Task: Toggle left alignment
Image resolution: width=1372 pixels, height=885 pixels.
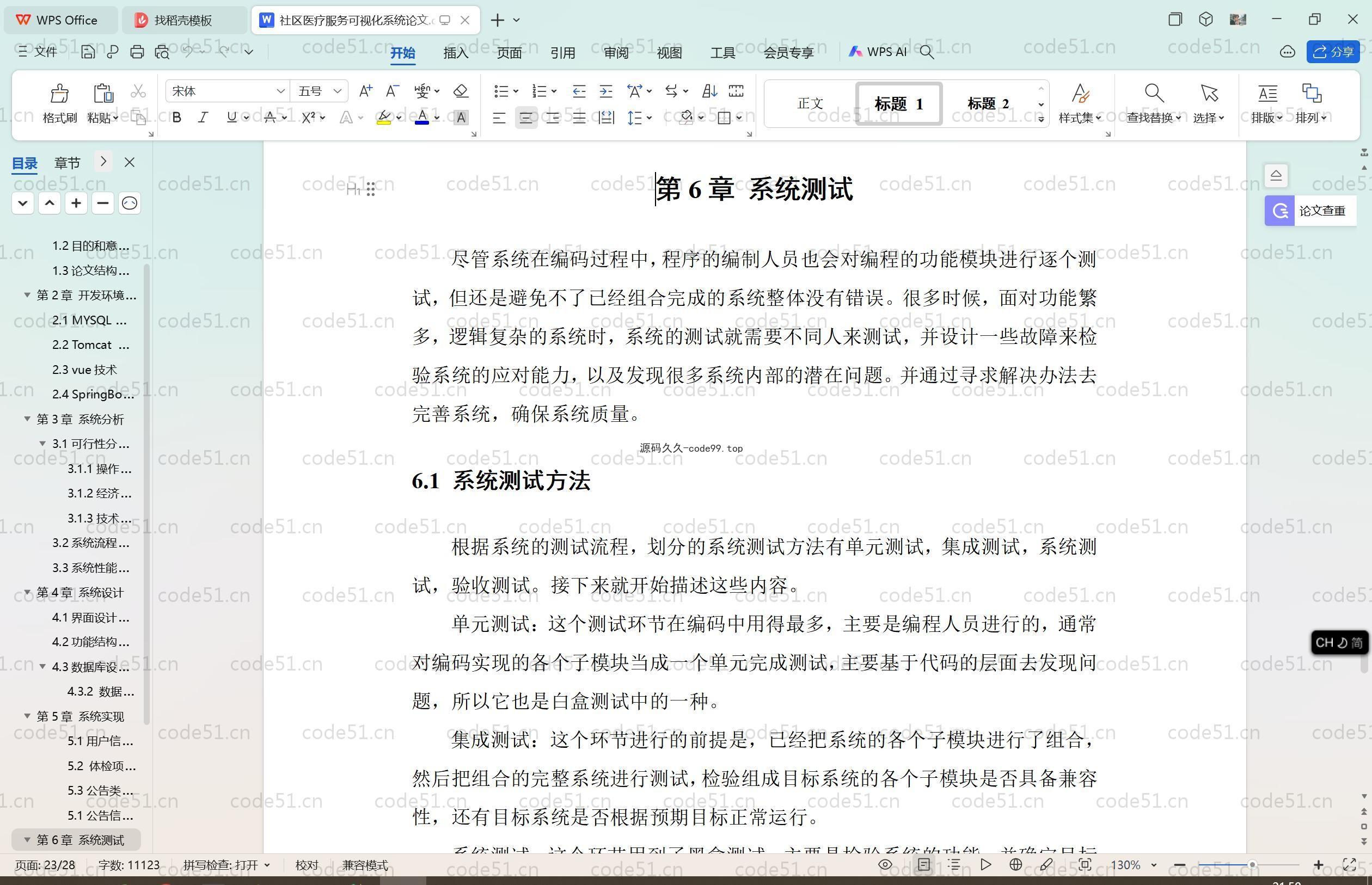Action: coord(499,118)
